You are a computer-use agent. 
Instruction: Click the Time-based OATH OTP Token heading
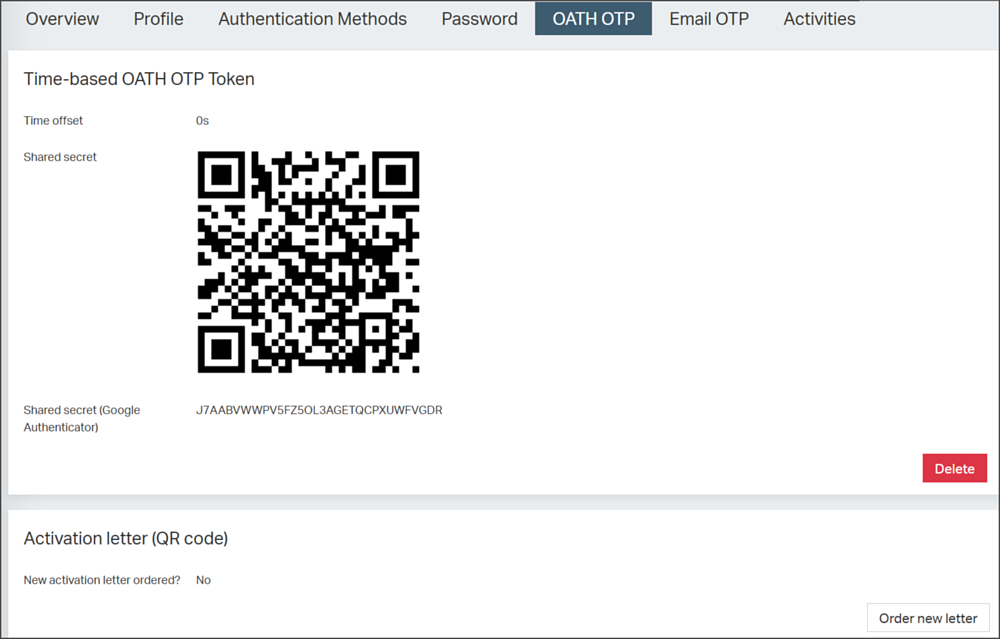(x=139, y=79)
